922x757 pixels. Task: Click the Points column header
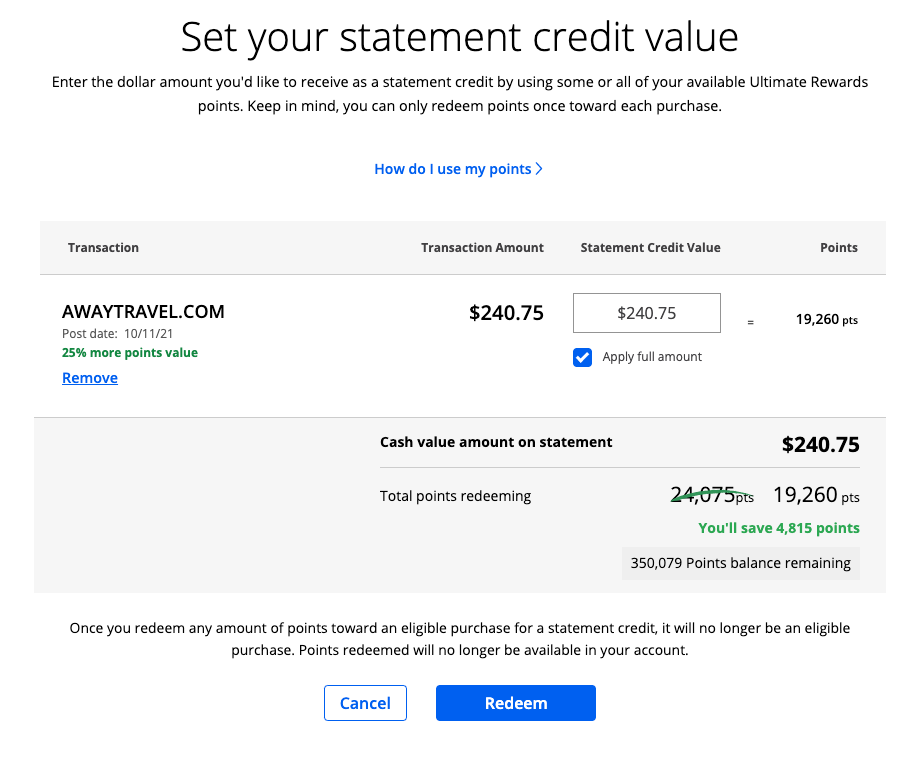[839, 248]
